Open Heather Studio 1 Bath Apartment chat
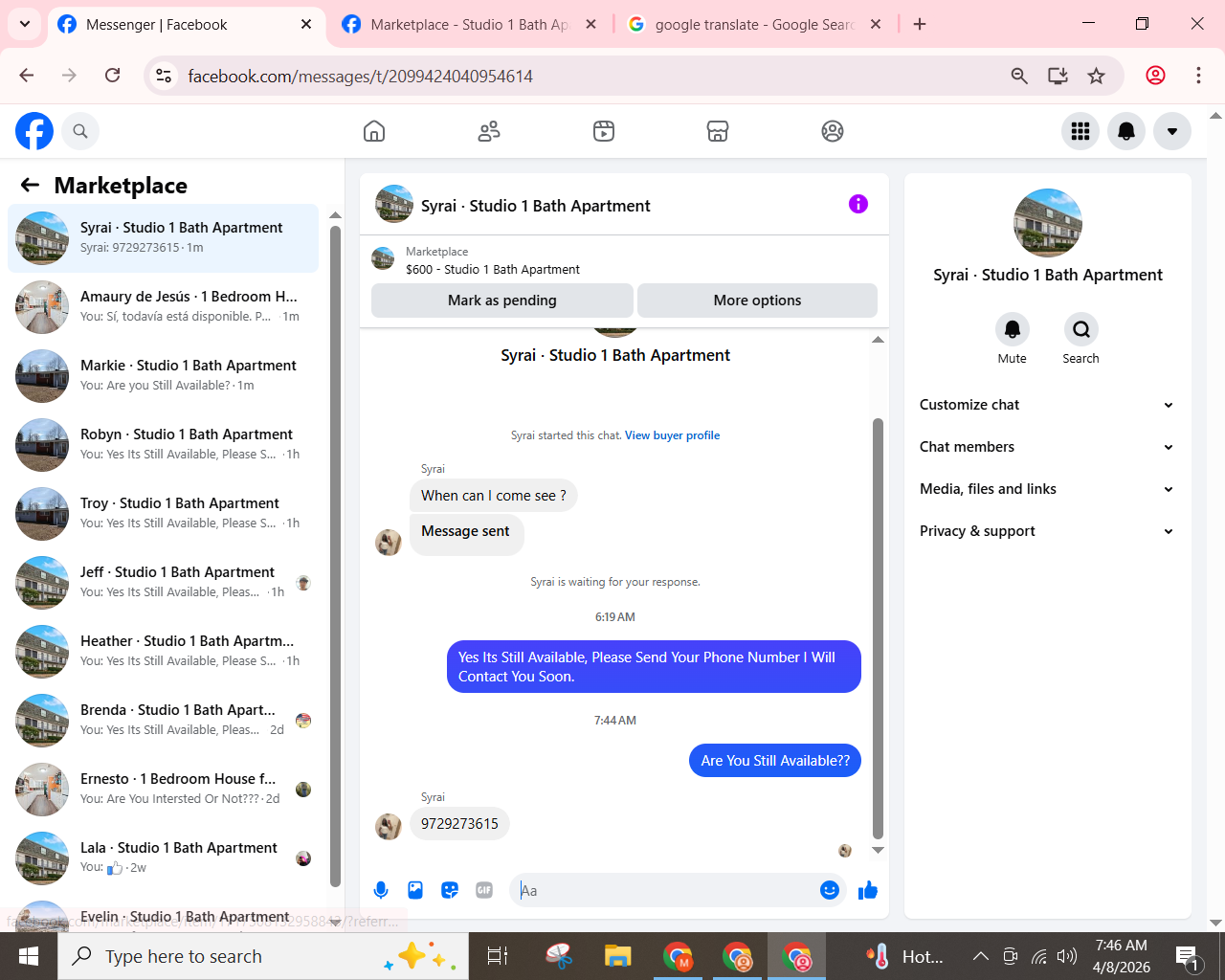 163,651
